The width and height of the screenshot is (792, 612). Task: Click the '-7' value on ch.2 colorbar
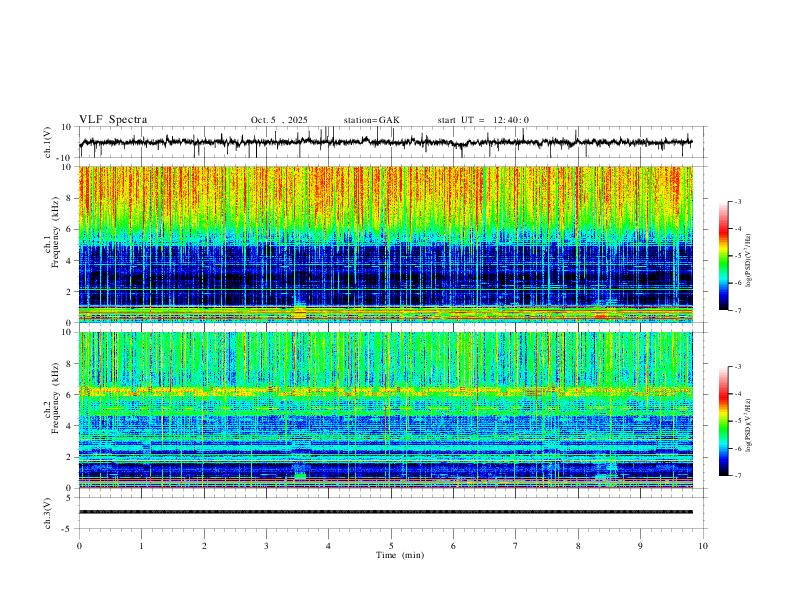coord(737,476)
